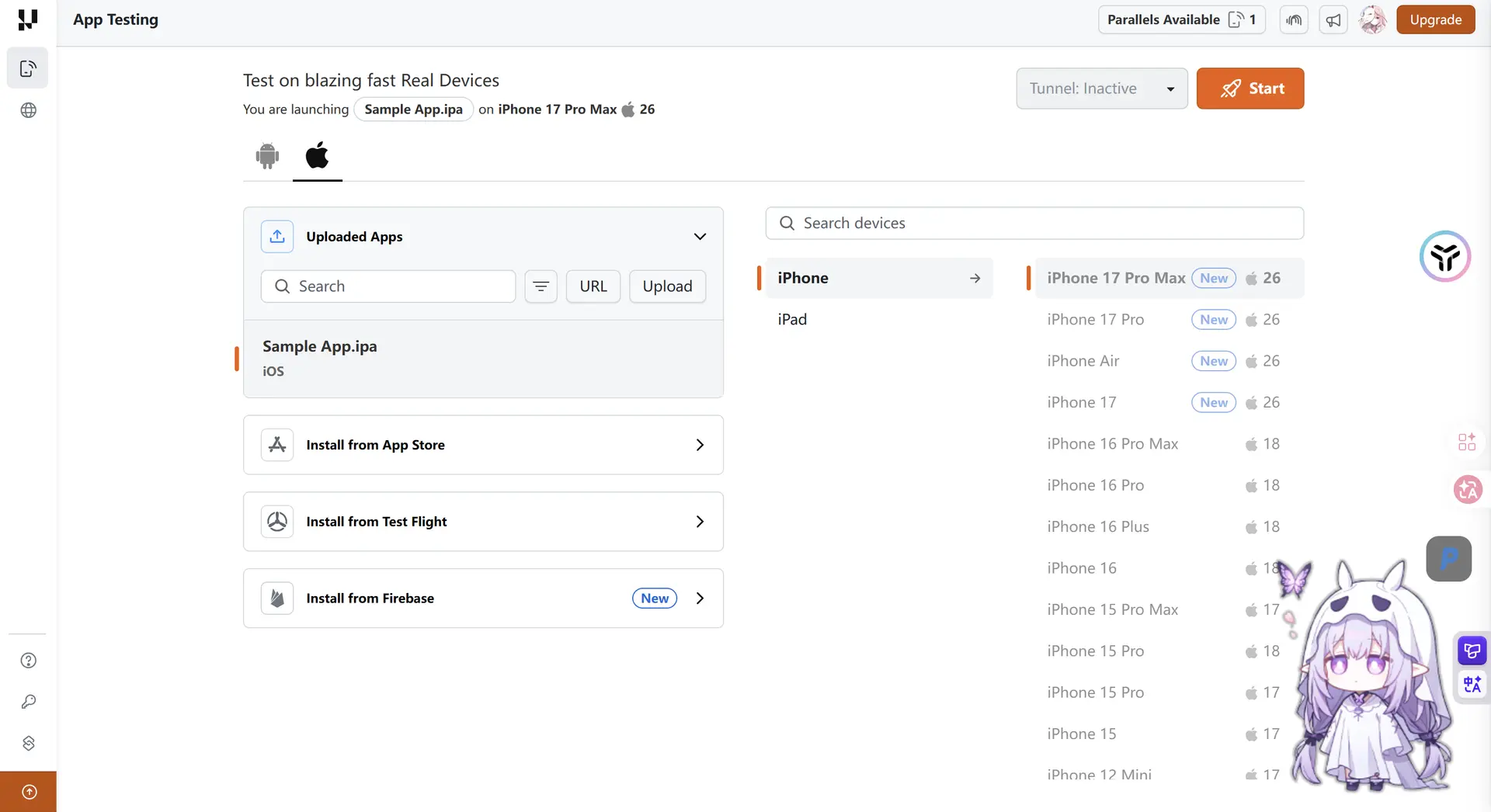Image resolution: width=1491 pixels, height=812 pixels.
Task: Open the help question mark icon
Action: (x=28, y=661)
